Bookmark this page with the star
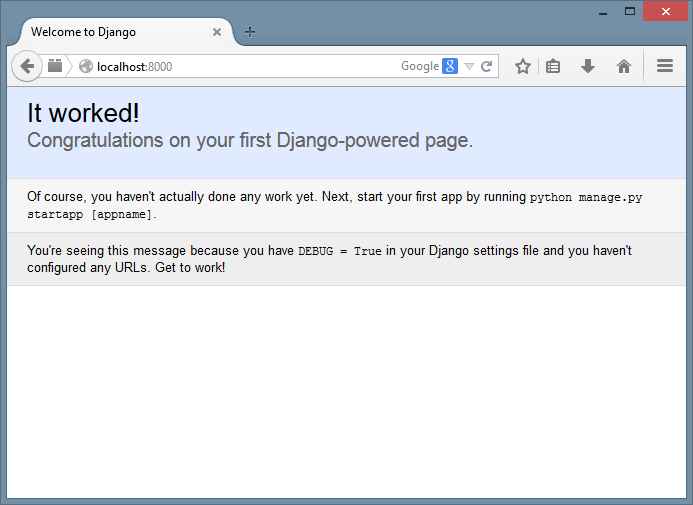The image size is (693, 505). click(x=522, y=66)
